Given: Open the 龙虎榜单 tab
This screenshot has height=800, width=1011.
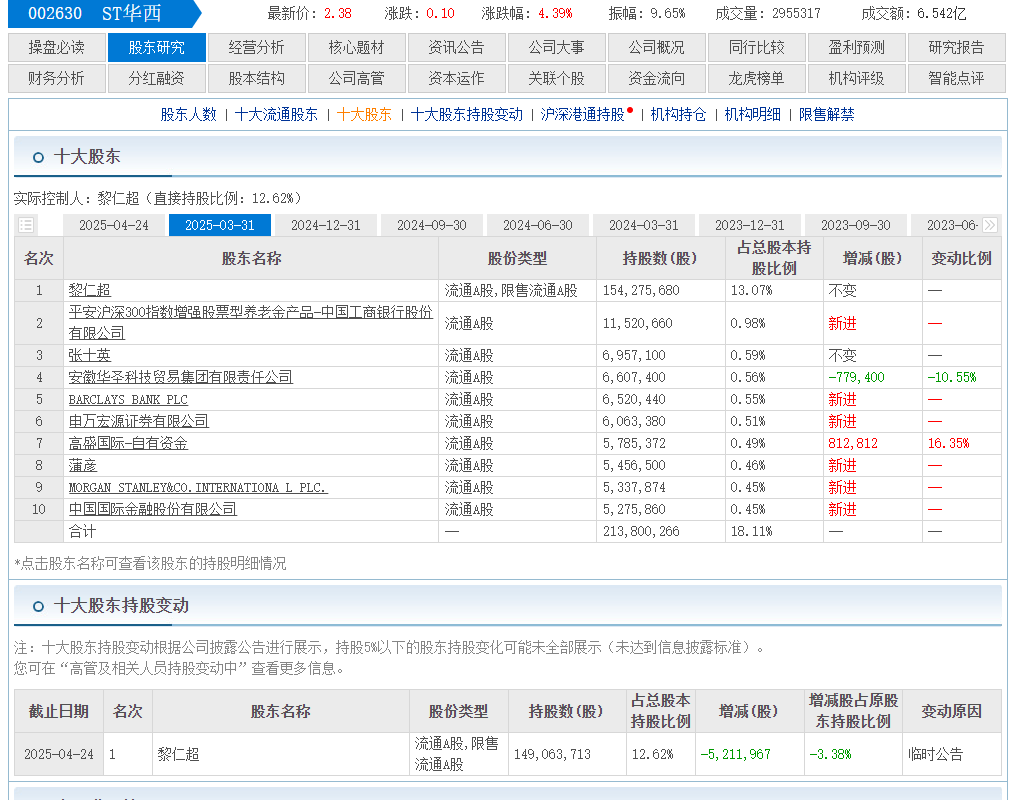Looking at the screenshot, I should [756, 78].
